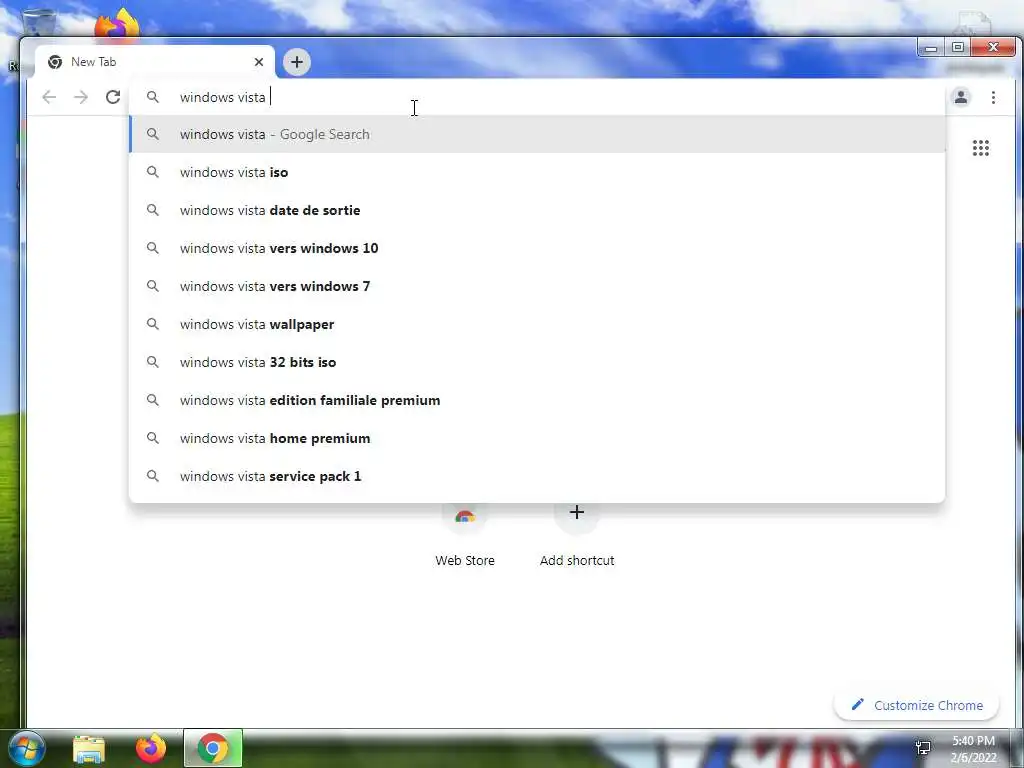Screen dimensions: 1024x768
Task: Open the Google apps grid icon
Action: coord(980,148)
